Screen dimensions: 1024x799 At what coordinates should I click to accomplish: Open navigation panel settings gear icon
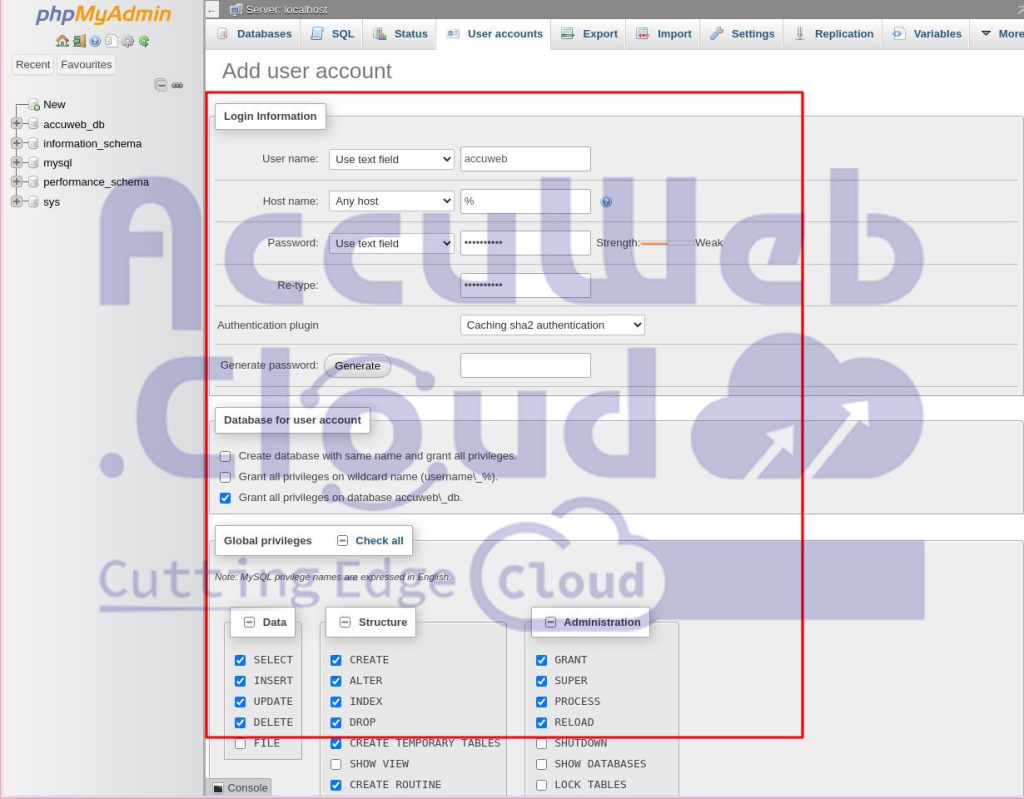128,41
